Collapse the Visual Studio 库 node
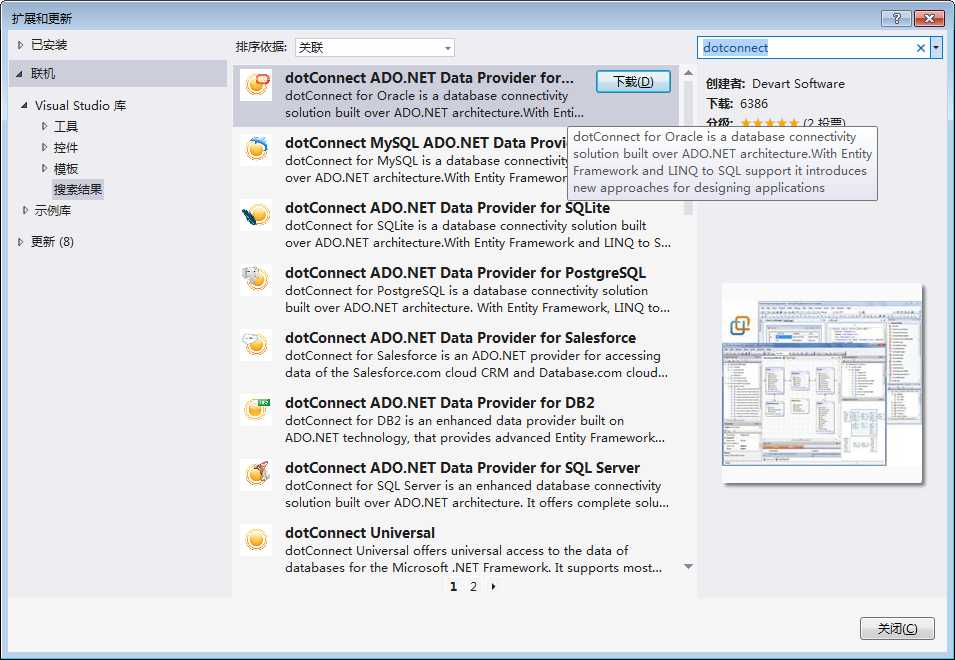Screen dimensions: 955x660 (24, 105)
